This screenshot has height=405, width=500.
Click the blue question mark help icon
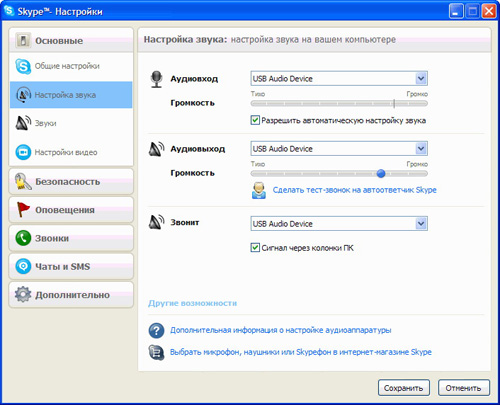coord(156,330)
